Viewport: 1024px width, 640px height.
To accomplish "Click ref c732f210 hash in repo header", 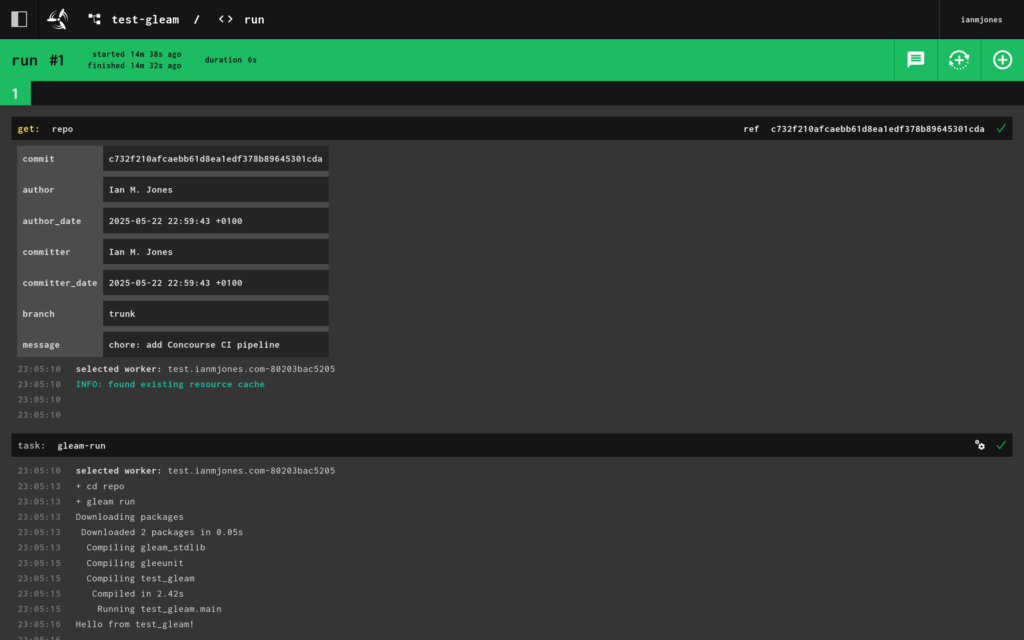I will pos(877,129).
